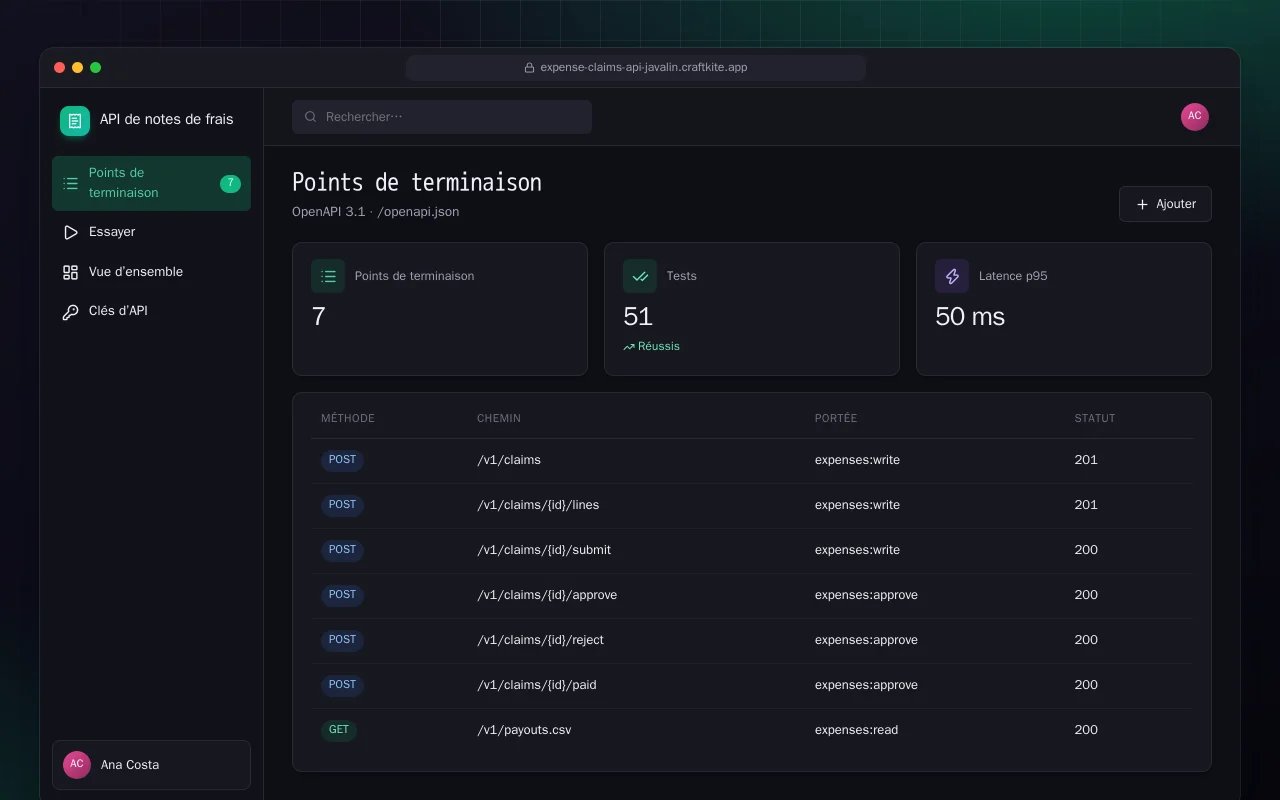Click the expenses:read scope cell
1280x800 pixels.
tap(856, 730)
